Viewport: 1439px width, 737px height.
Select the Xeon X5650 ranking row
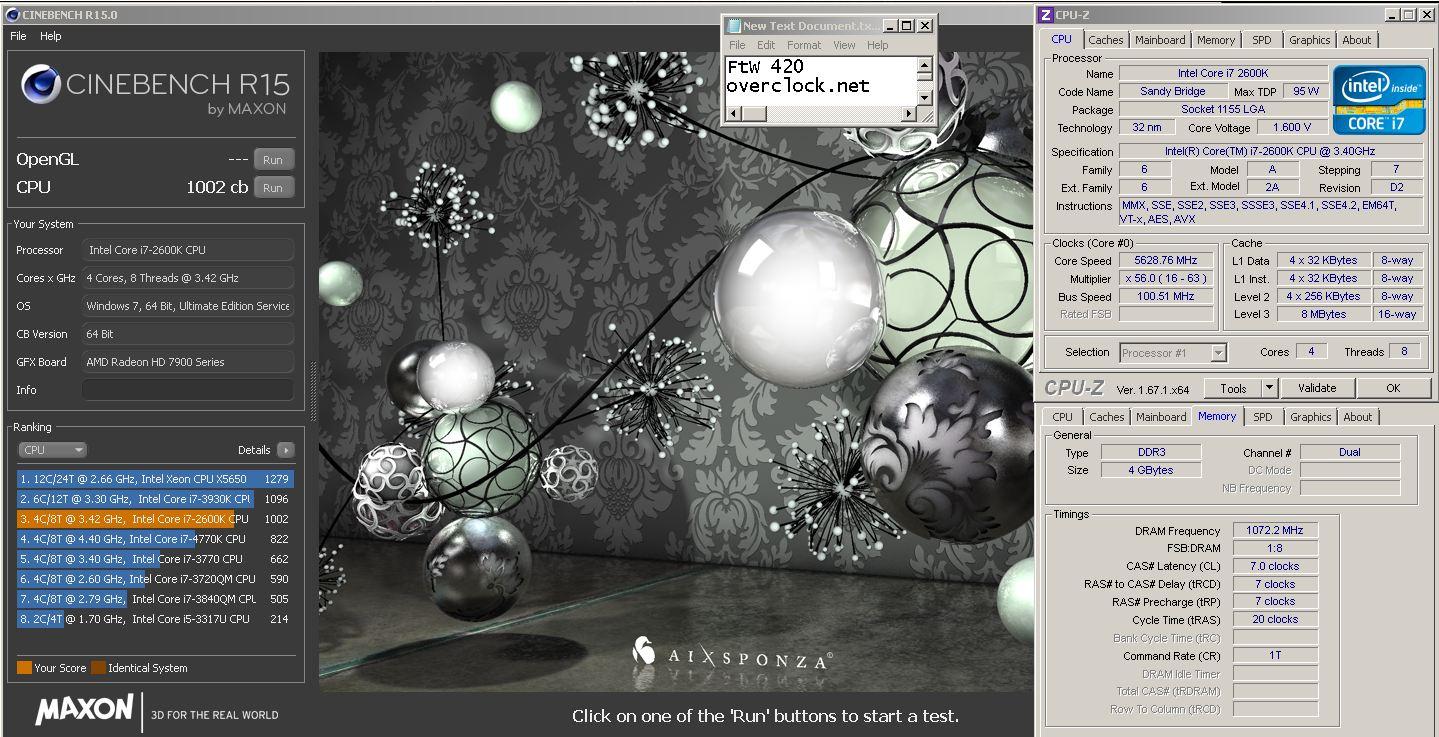(x=156, y=479)
